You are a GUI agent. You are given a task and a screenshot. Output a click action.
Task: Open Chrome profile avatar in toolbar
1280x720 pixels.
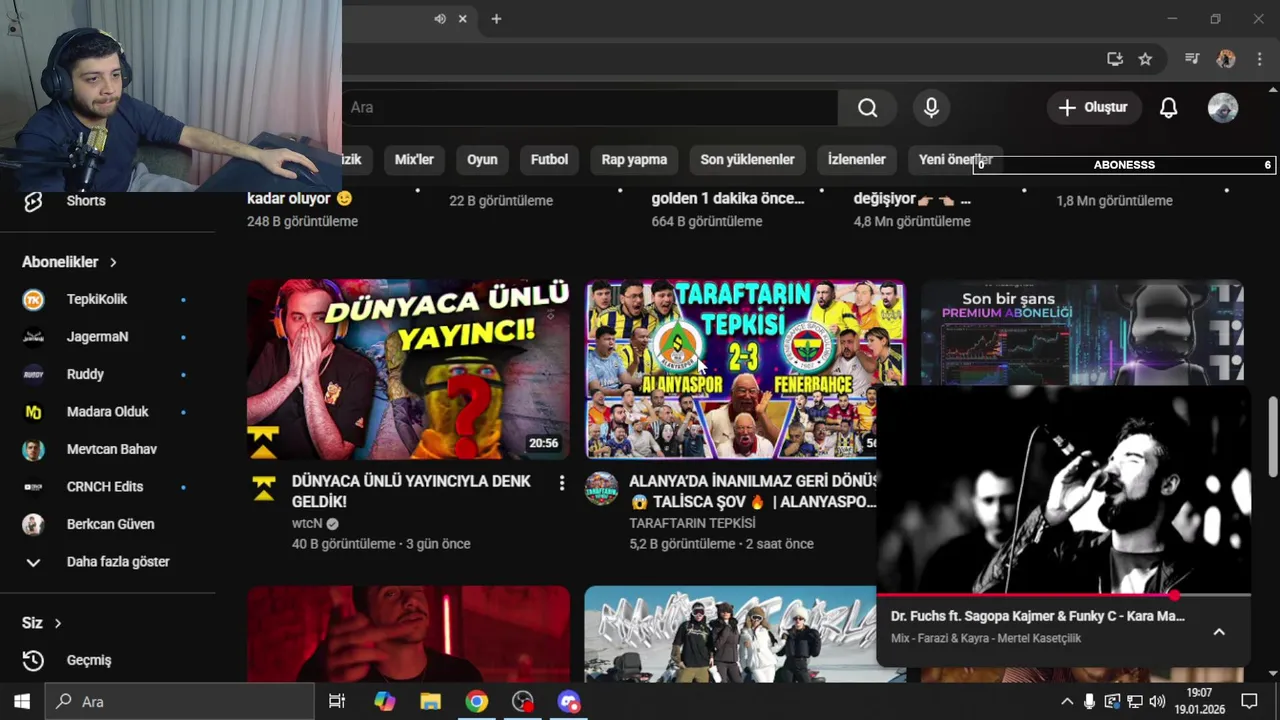[1225, 59]
